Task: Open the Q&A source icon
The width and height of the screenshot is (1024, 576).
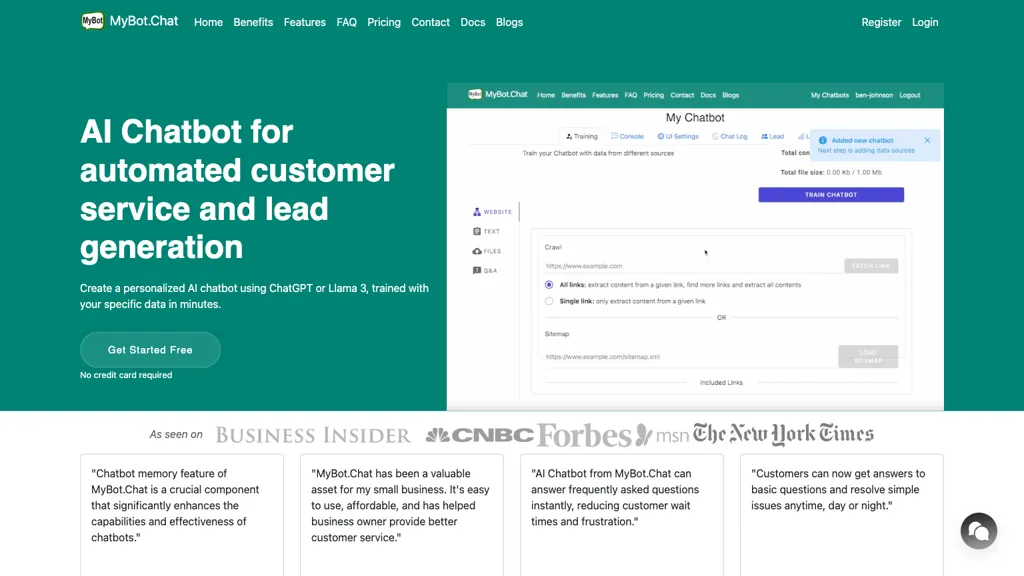Action: click(477, 270)
